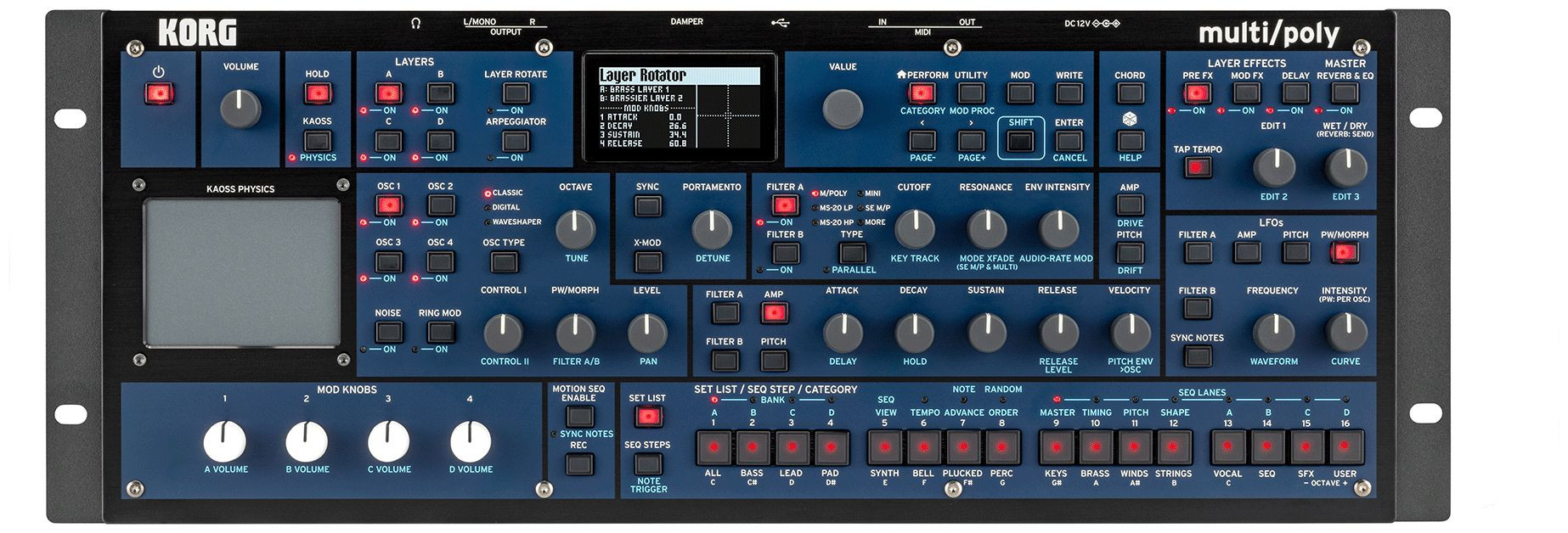1568x533 pixels.
Task: Click the D VOLUME mod knob
Action: coord(470,441)
